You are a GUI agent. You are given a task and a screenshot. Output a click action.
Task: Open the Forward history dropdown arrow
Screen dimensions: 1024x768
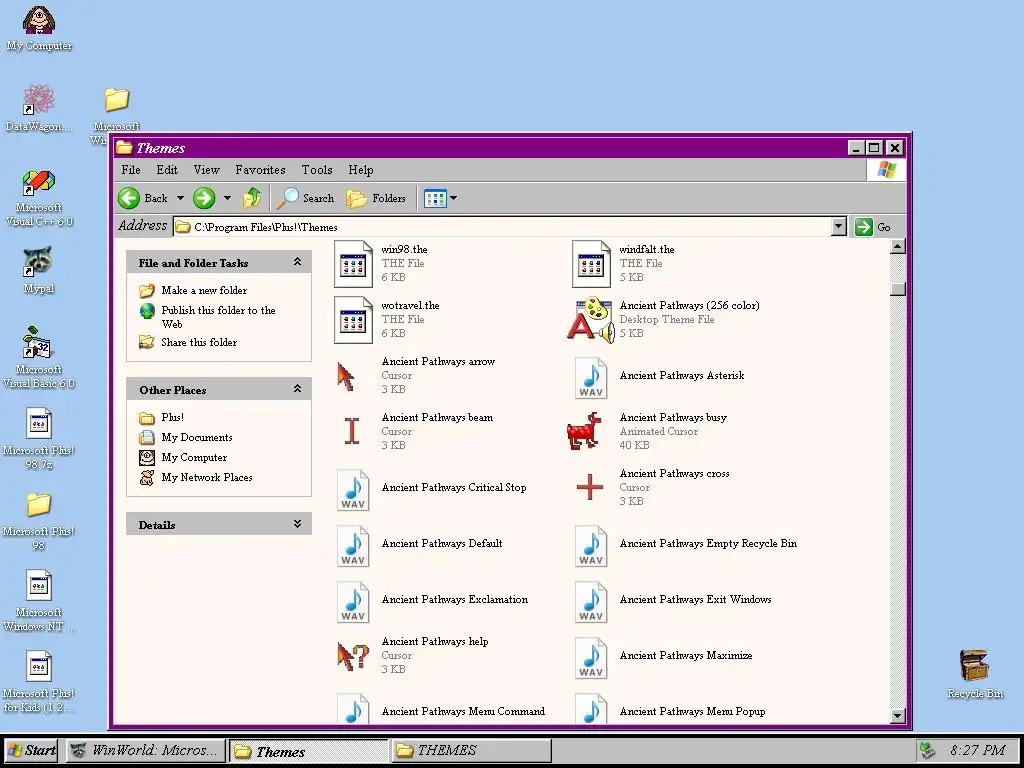coord(227,198)
